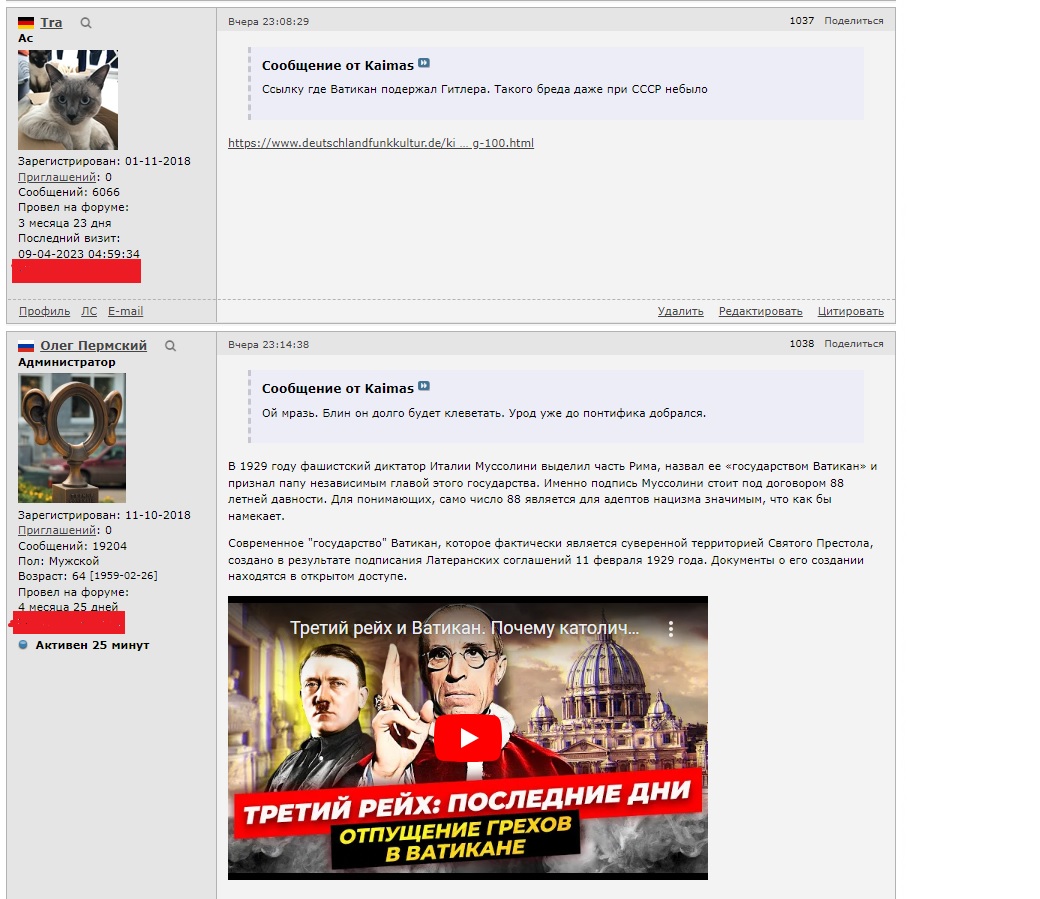Viewport: 1040px width, 899px height.
Task: Click video title Третий рейх и Ватикан
Action: pyautogui.click(x=464, y=628)
